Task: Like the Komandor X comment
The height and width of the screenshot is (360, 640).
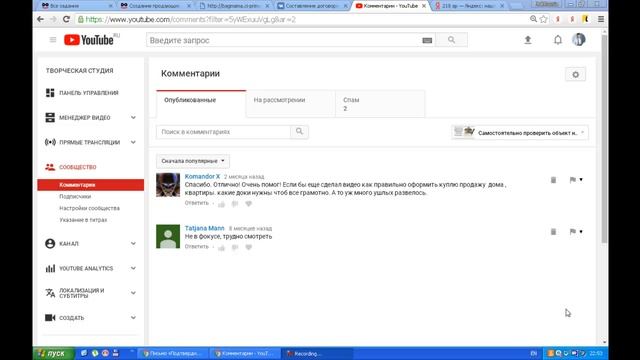Action: tap(222, 204)
